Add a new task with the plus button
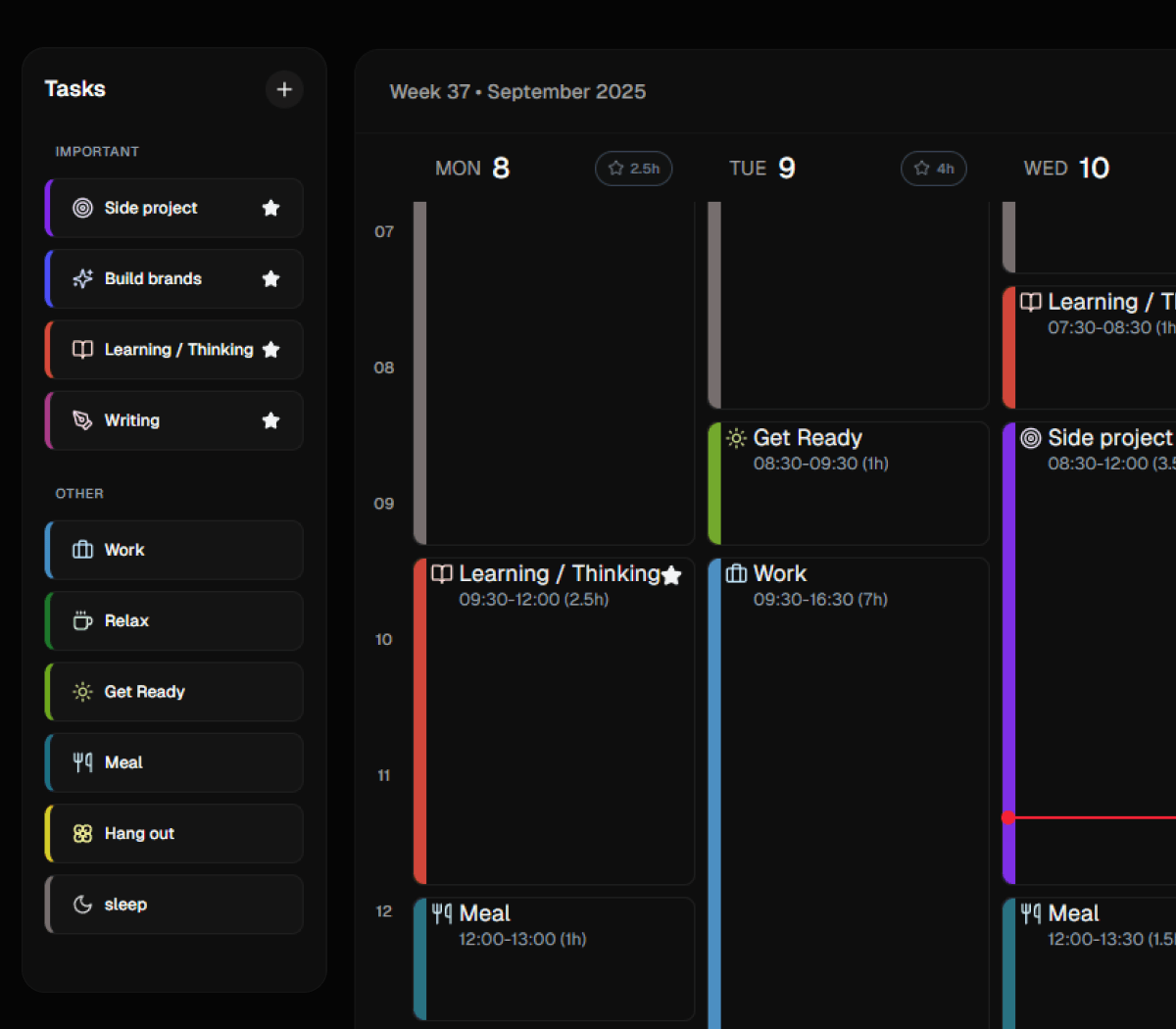The width and height of the screenshot is (1176, 1029). (x=284, y=89)
